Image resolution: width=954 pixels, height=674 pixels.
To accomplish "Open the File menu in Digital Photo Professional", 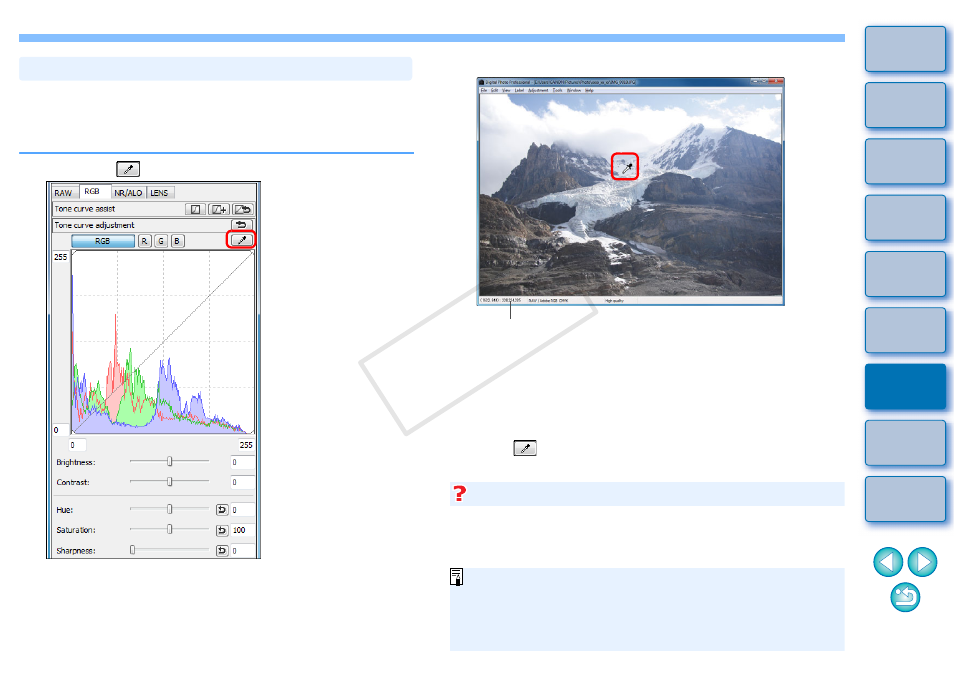I will (x=484, y=90).
